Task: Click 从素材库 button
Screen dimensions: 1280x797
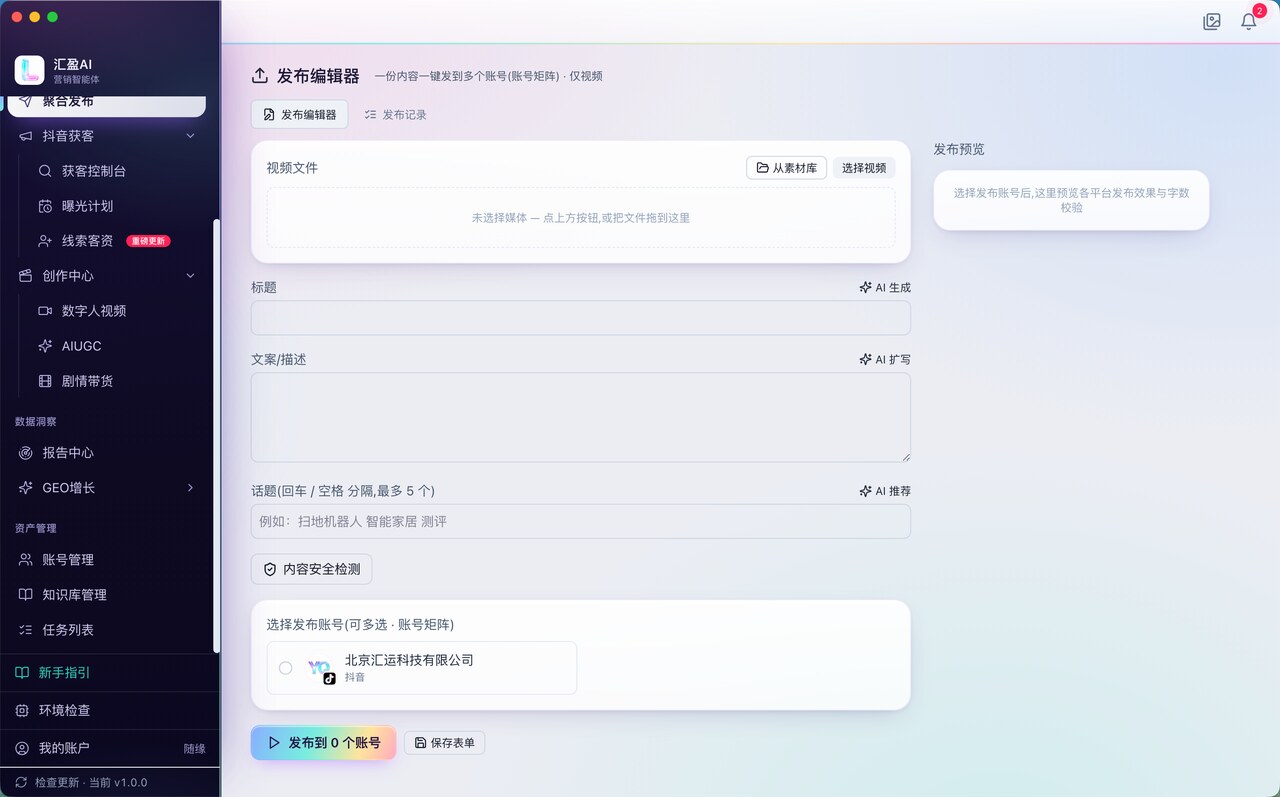Action: point(786,168)
